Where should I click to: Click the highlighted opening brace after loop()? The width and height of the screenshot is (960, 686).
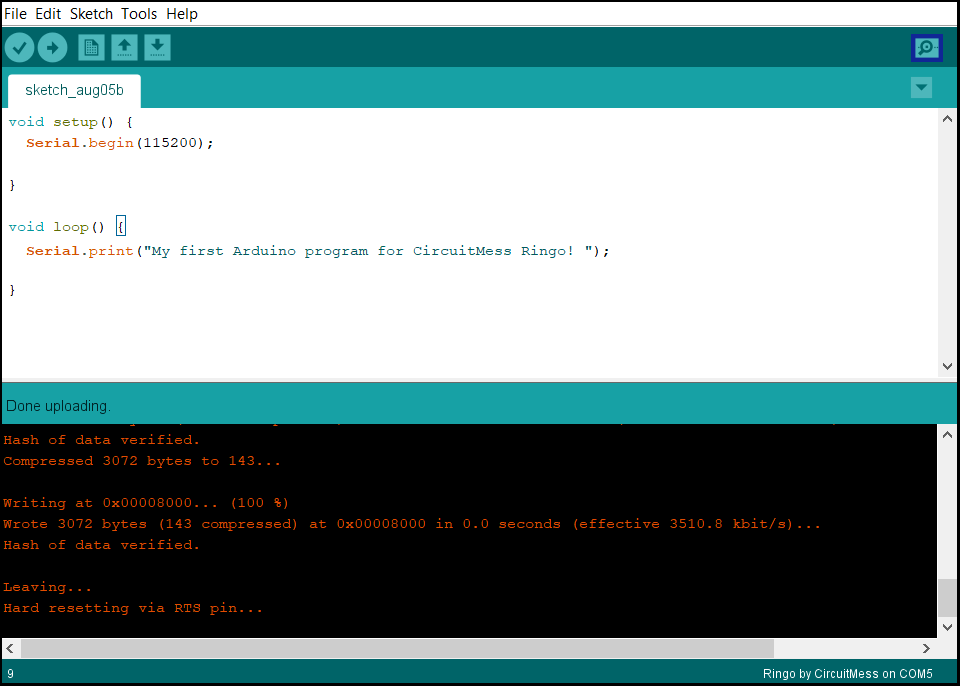[x=121, y=227]
